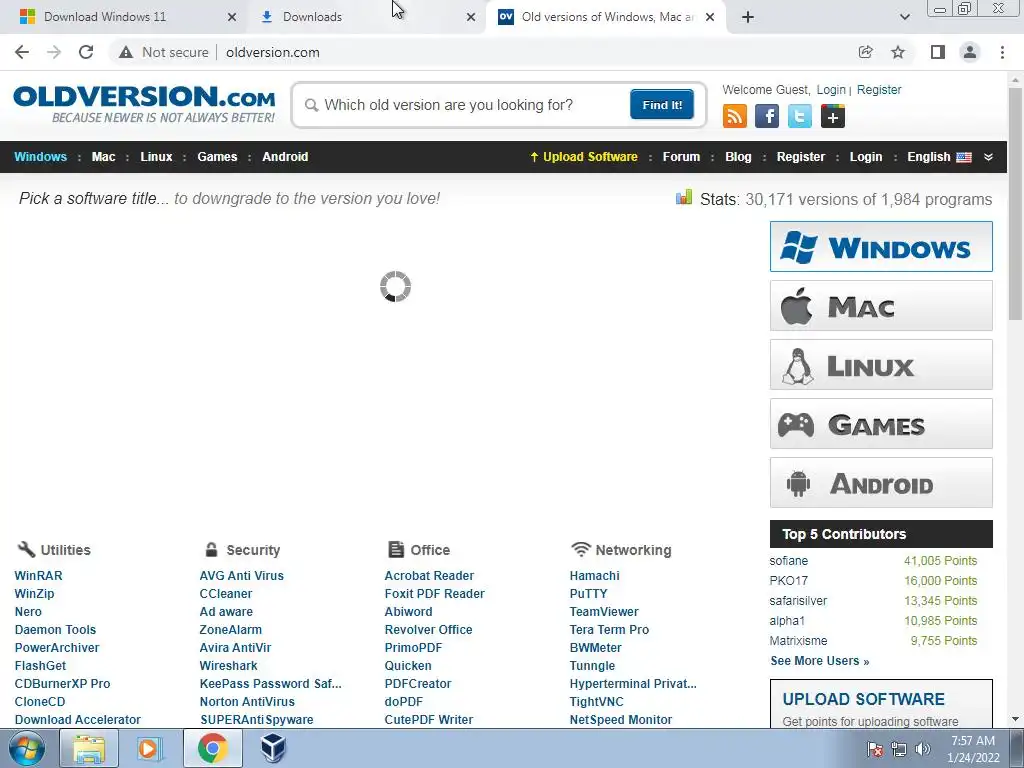
Task: Click Register link beside Welcome Guest
Action: [878, 89]
